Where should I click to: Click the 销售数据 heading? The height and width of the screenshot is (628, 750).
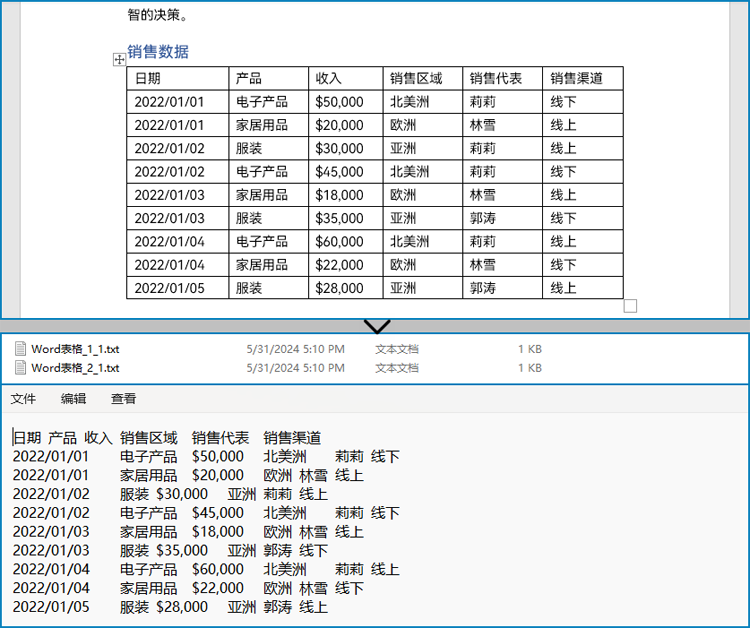[x=158, y=52]
